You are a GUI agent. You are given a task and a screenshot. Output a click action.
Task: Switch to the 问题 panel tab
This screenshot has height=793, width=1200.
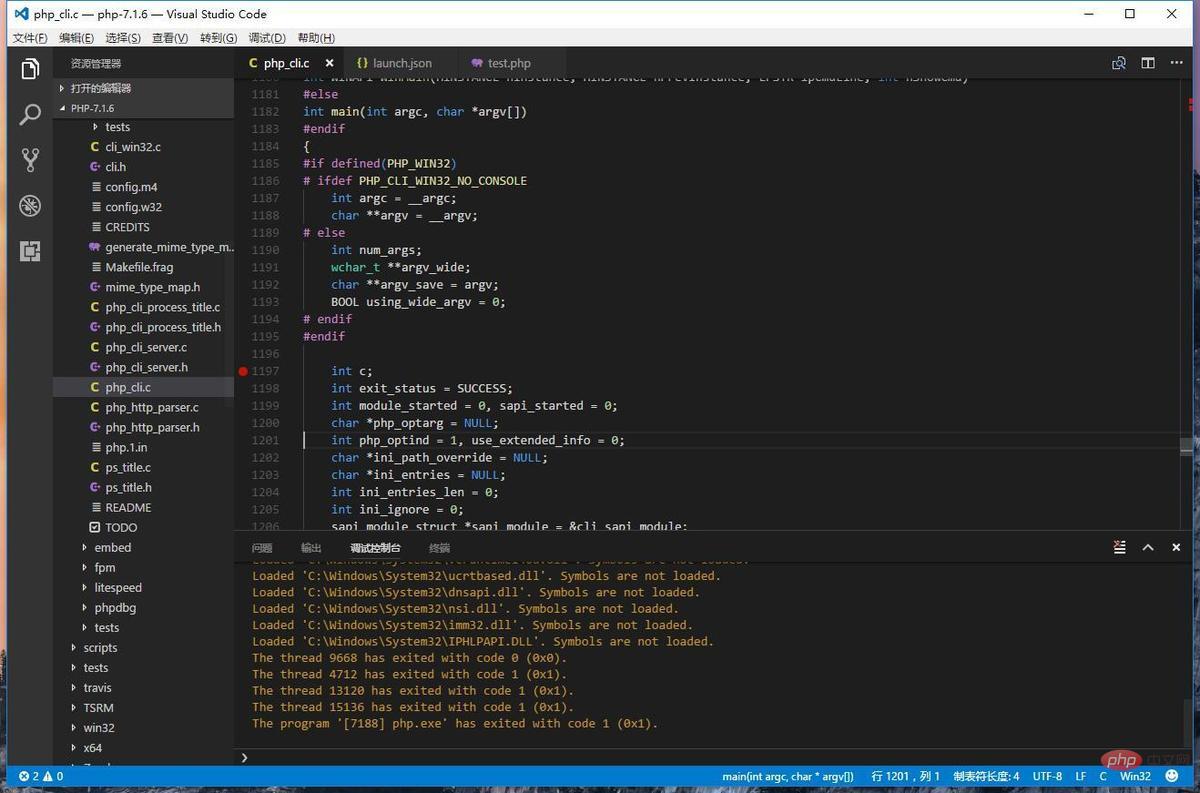262,548
